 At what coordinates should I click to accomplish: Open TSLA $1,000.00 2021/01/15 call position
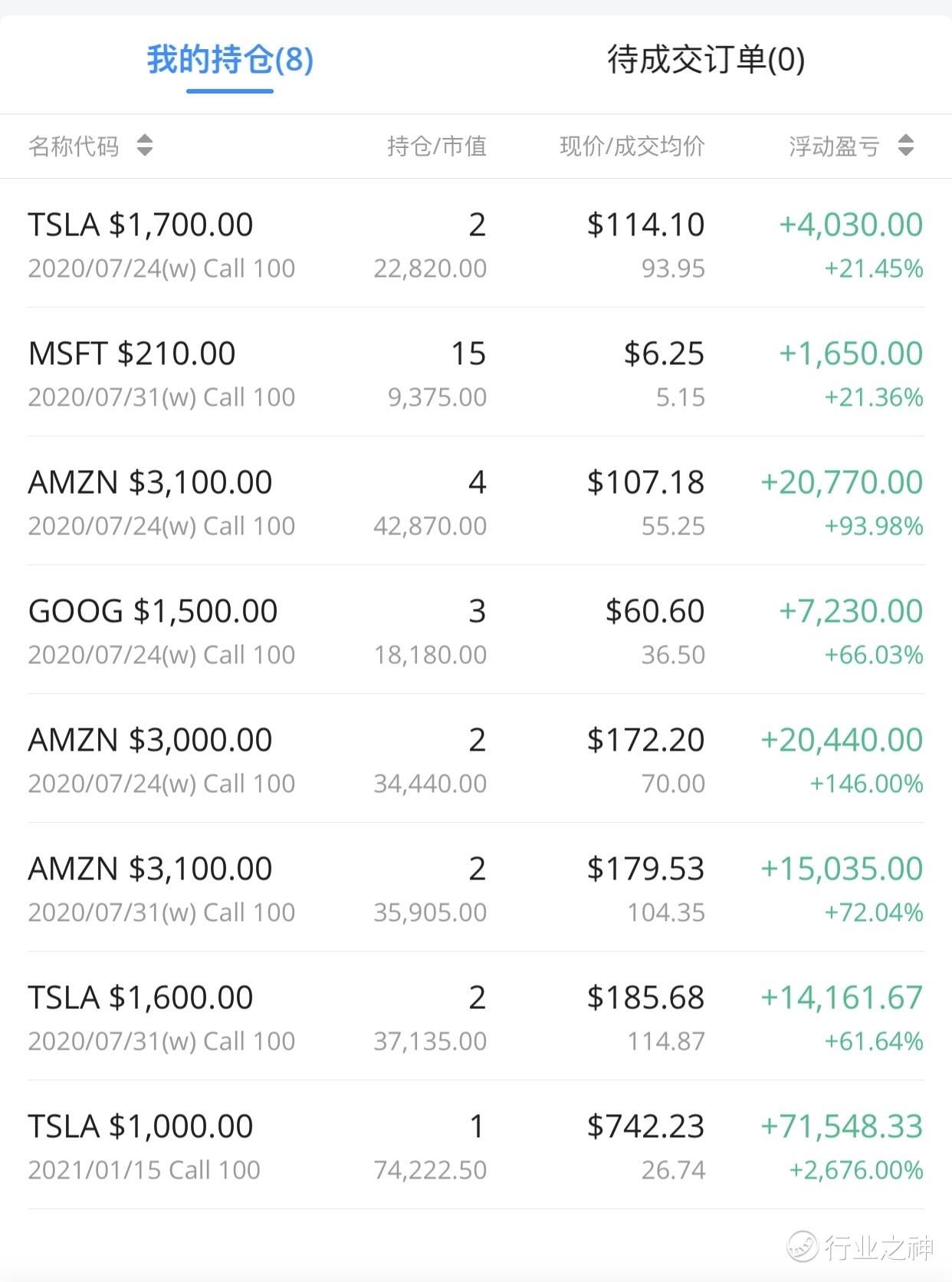coord(475,1146)
